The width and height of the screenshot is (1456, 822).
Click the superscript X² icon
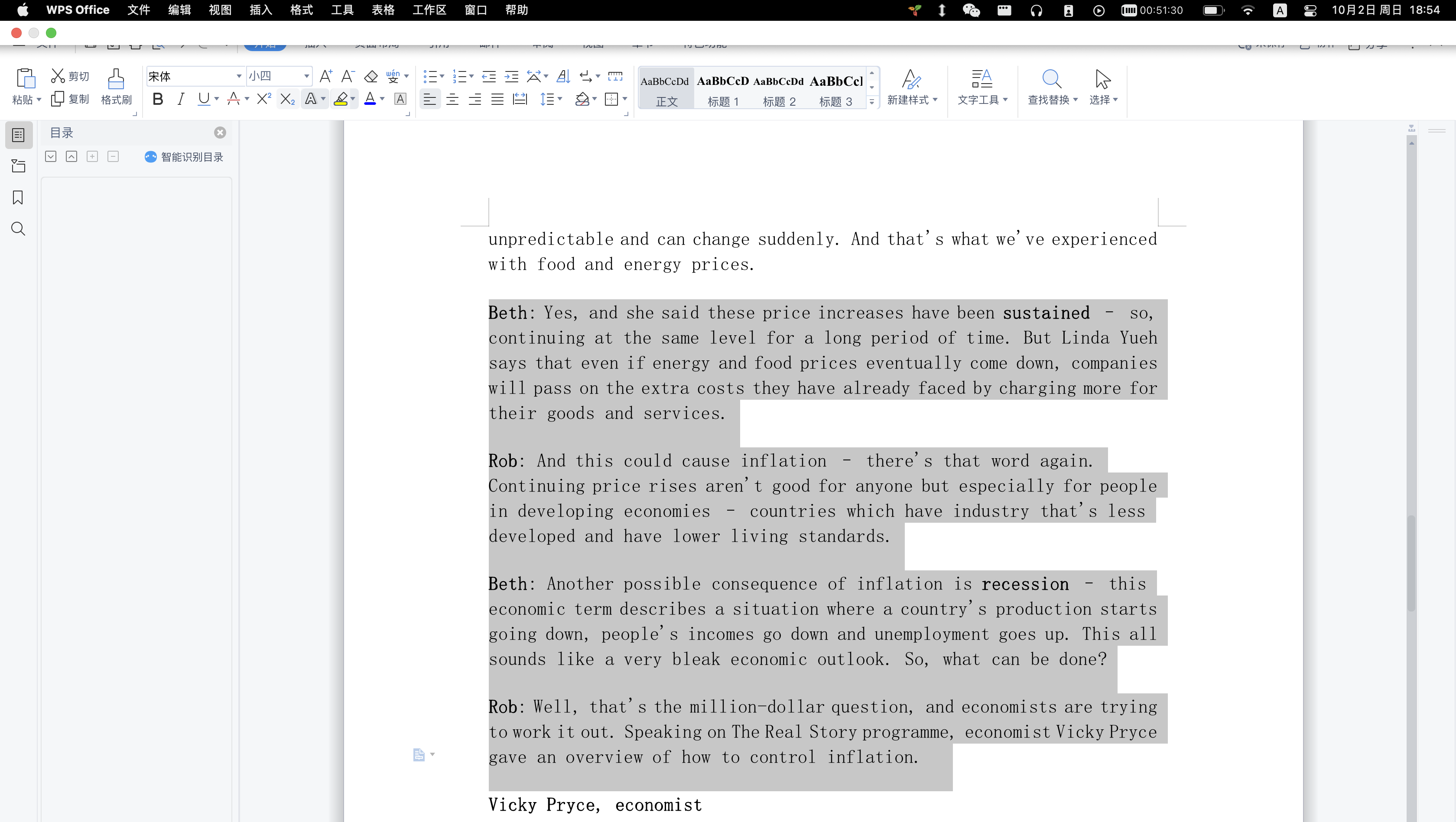pyautogui.click(x=263, y=100)
